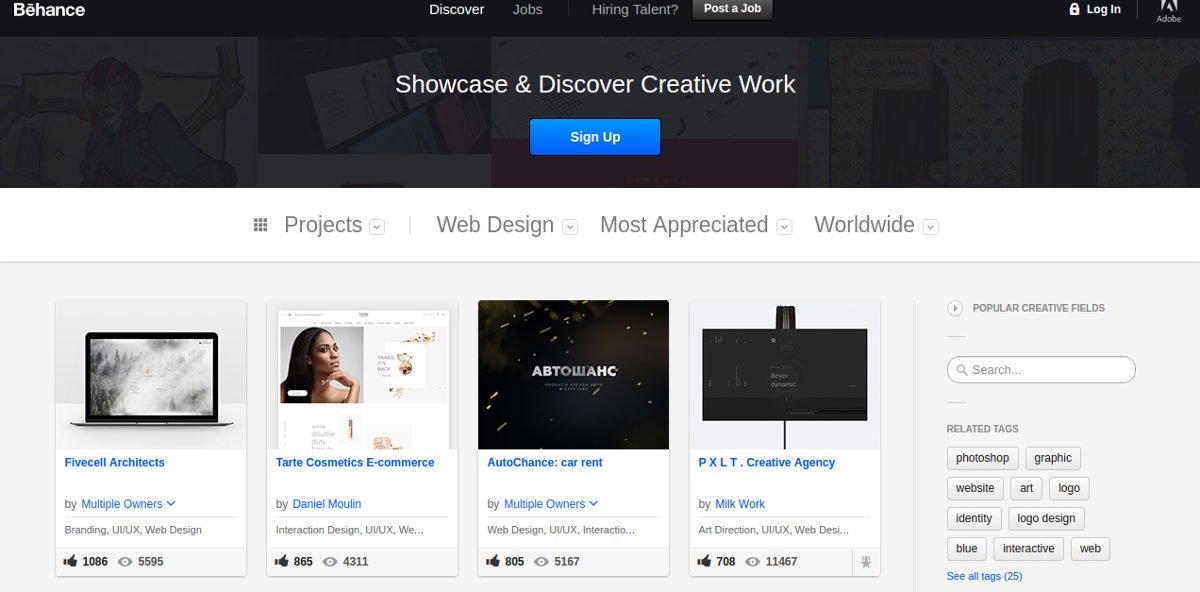Click the thumbs-up icon on AutoChance card
This screenshot has height=592, width=1200.
tap(494, 561)
